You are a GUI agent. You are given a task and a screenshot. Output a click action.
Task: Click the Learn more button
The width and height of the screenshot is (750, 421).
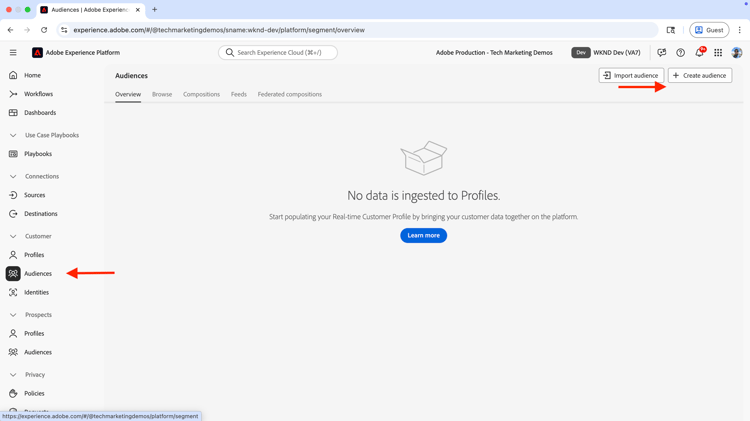click(x=423, y=235)
